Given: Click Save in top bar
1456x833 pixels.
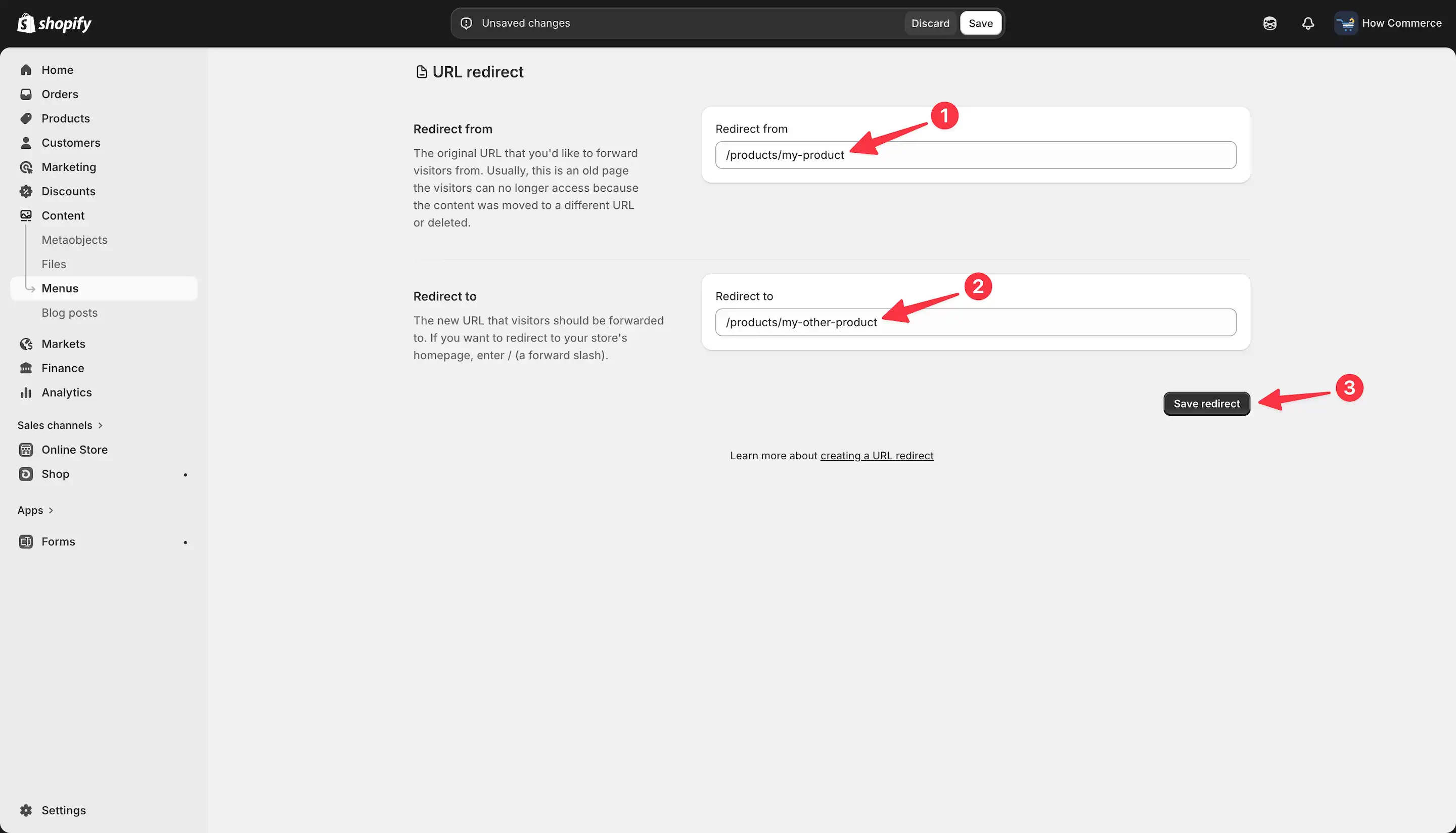Looking at the screenshot, I should 981,23.
